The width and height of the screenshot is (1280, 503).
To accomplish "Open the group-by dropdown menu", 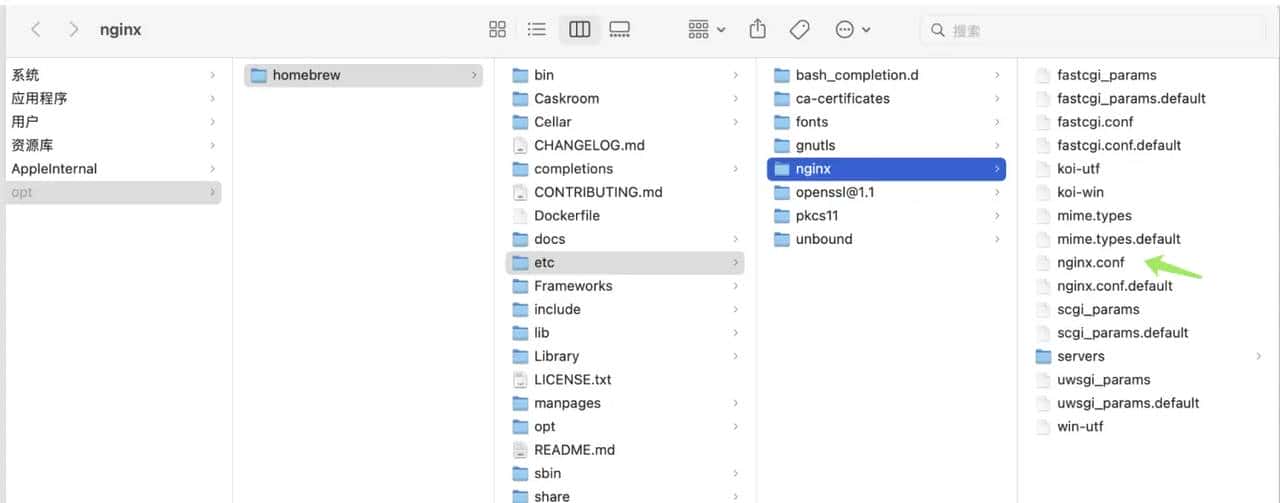I will click(707, 30).
